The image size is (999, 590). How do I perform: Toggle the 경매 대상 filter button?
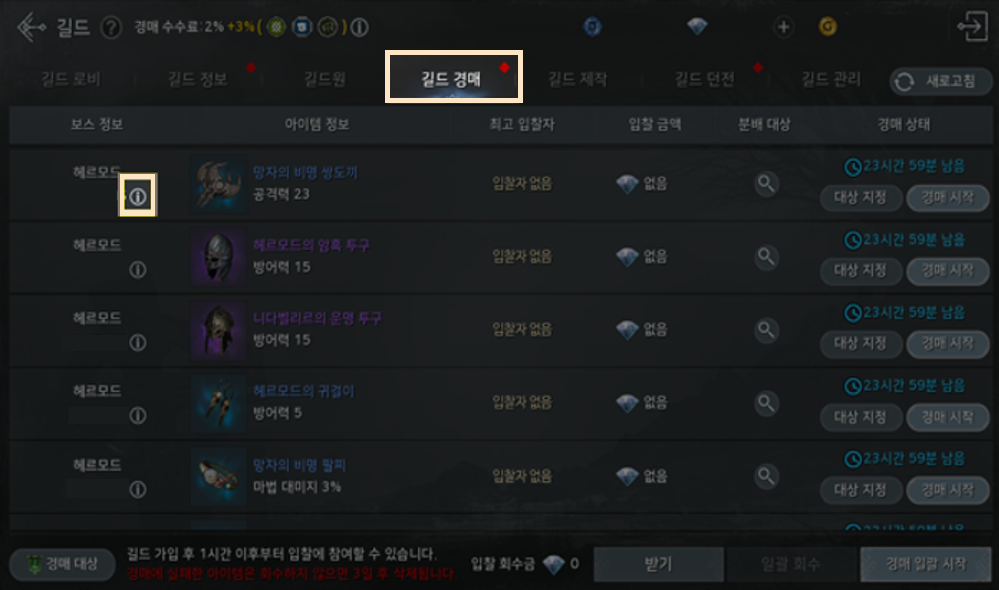click(62, 564)
